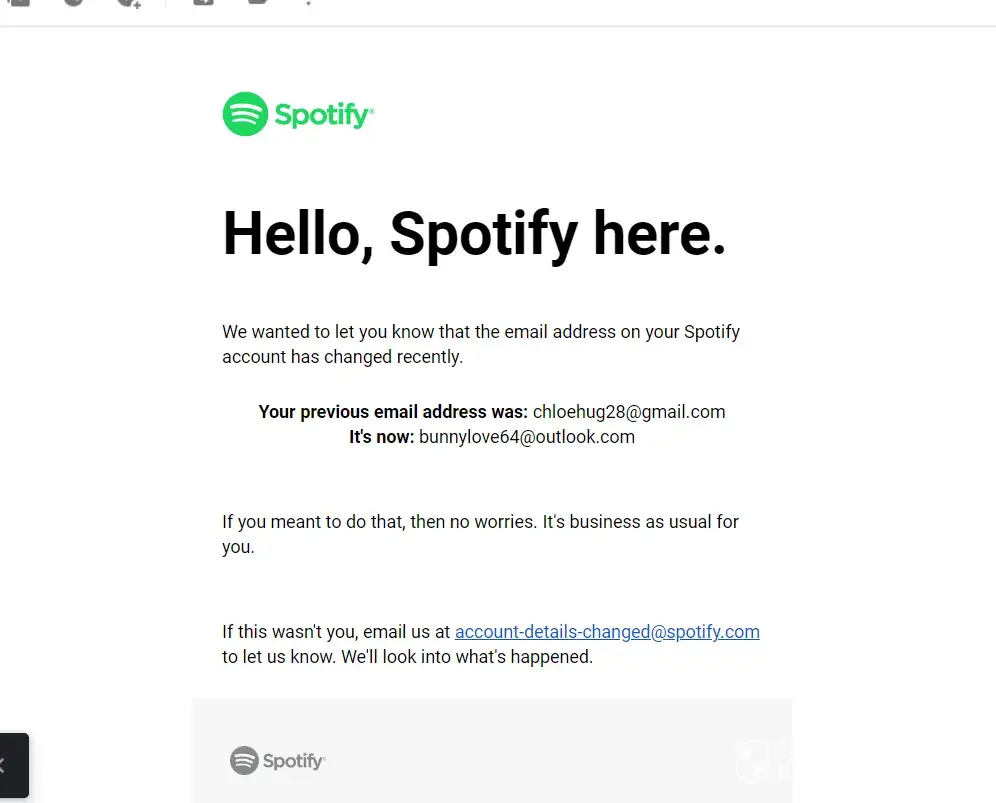Click the "If you meant to do that" paragraph
The width and height of the screenshot is (996, 803).
coord(480,534)
